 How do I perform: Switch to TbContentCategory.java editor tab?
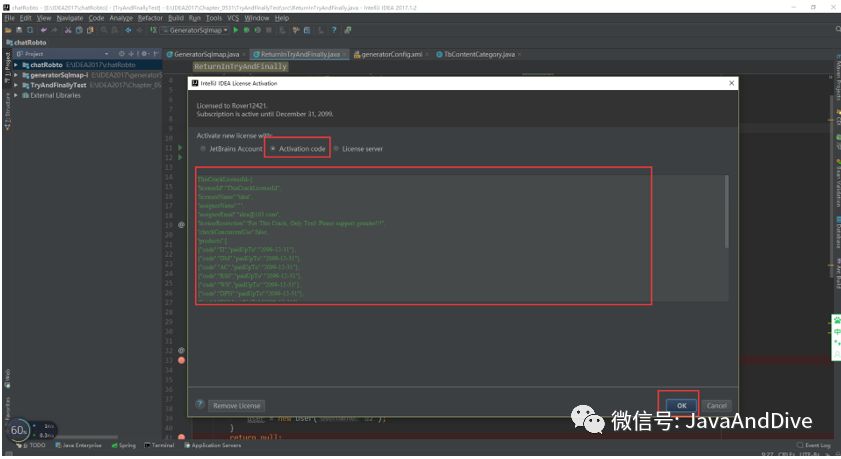[x=478, y=54]
